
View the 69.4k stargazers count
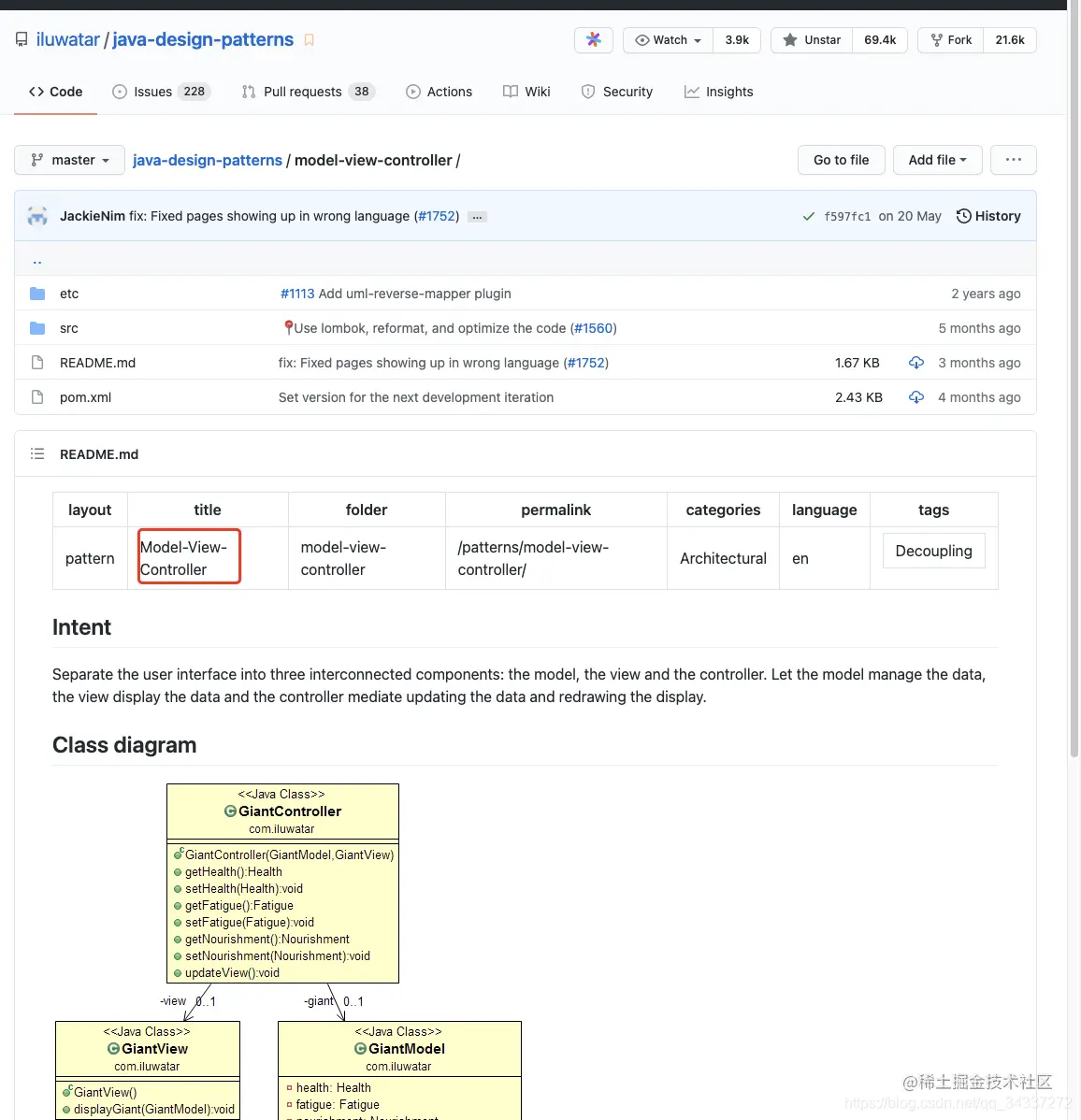pos(880,40)
